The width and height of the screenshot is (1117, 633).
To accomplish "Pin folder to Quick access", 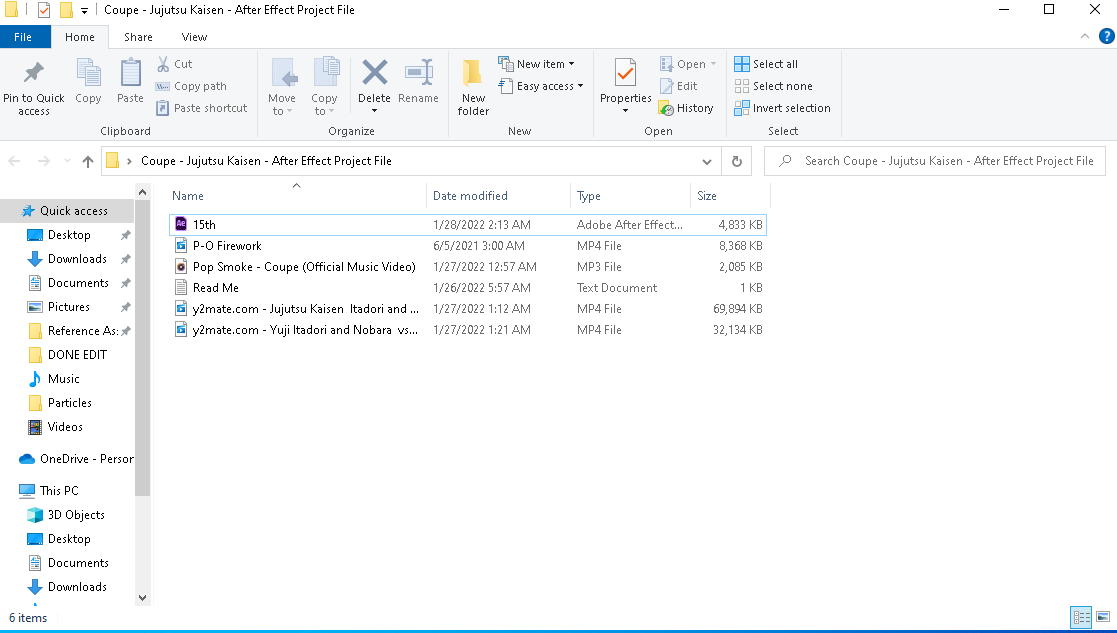I will tap(33, 88).
